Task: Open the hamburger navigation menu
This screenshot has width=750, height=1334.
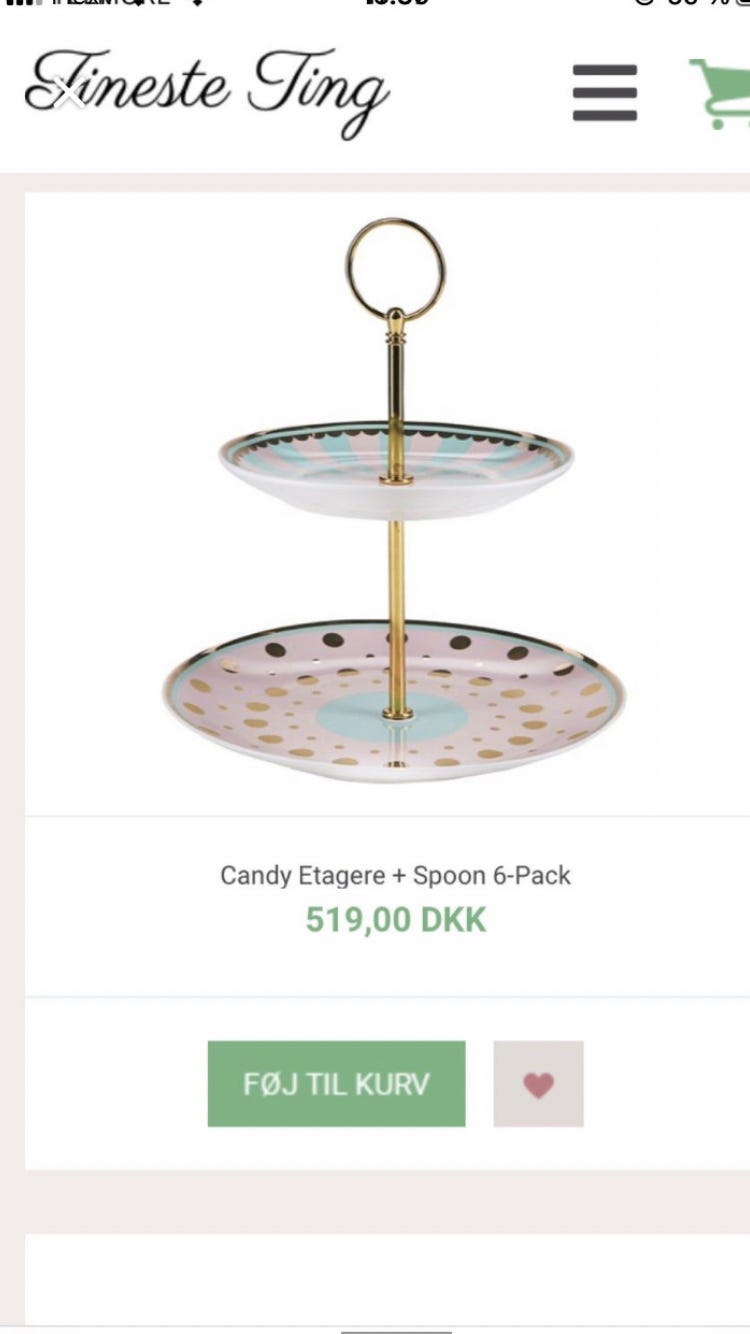Action: coord(604,92)
